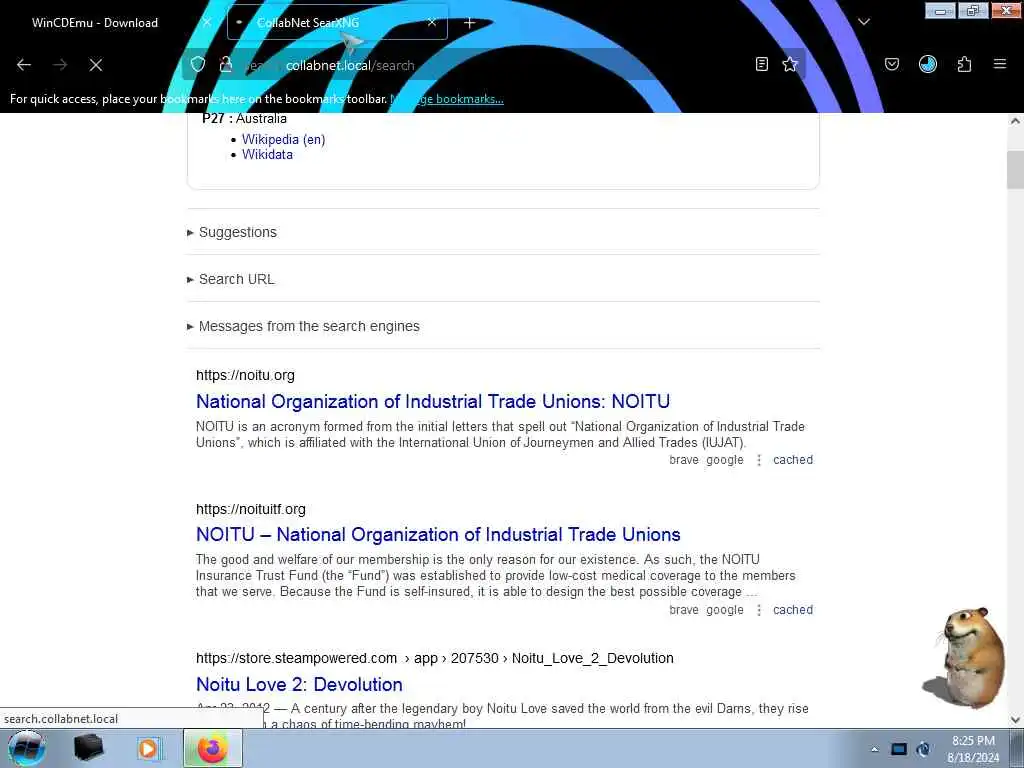Open the Windows Start button
Image resolution: width=1024 pixels, height=768 pixels.
[x=27, y=748]
